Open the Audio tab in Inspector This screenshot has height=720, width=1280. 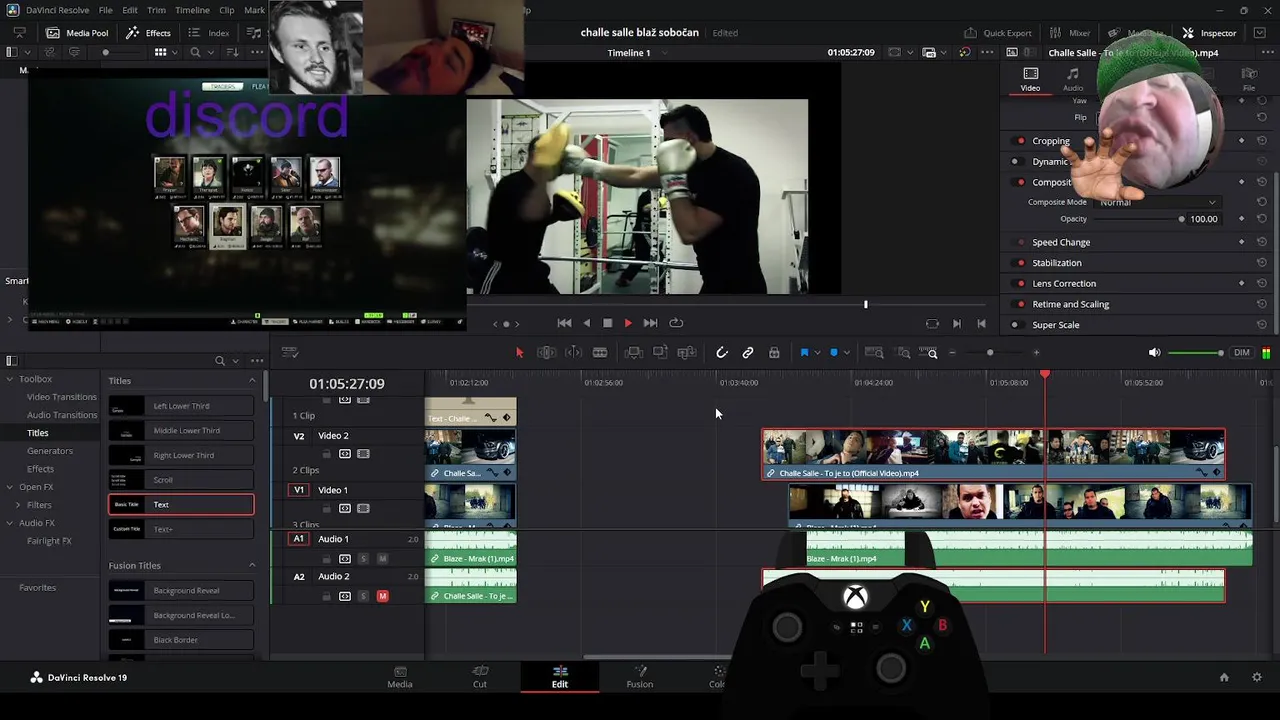[1072, 80]
